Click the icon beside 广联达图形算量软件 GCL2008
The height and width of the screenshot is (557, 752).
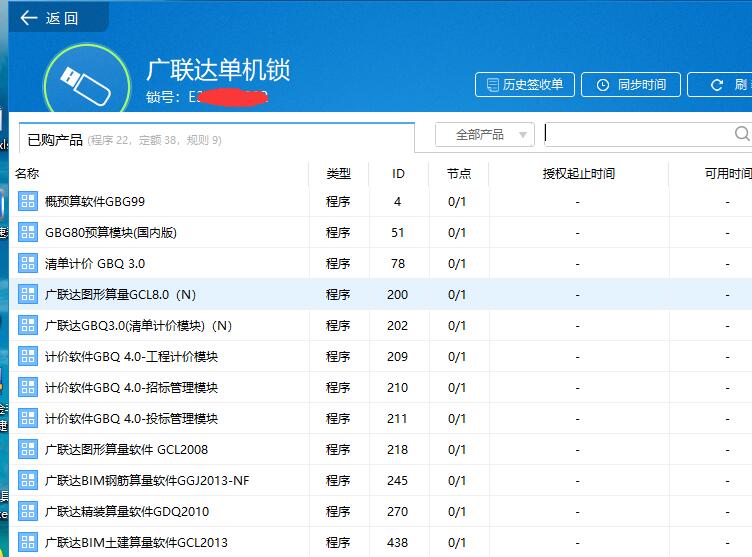[28, 449]
